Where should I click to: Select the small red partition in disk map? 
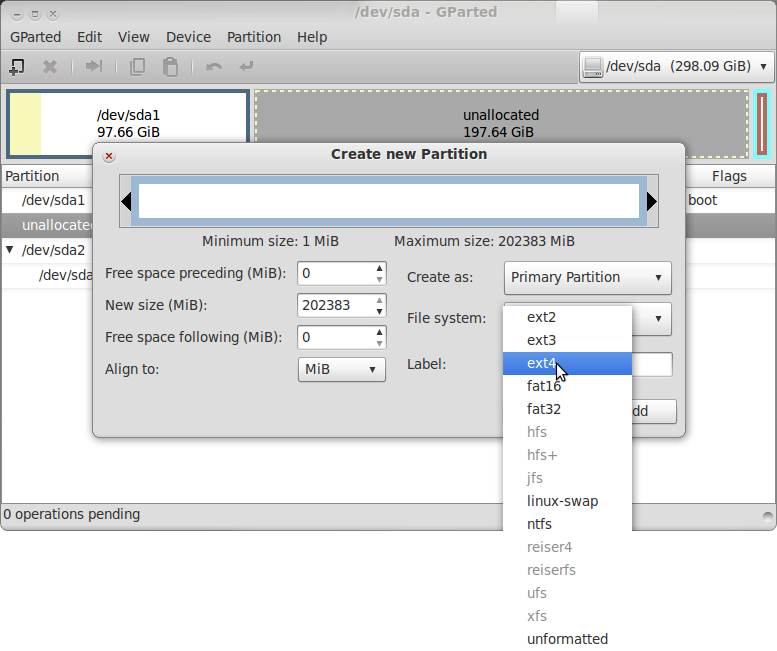(762, 124)
